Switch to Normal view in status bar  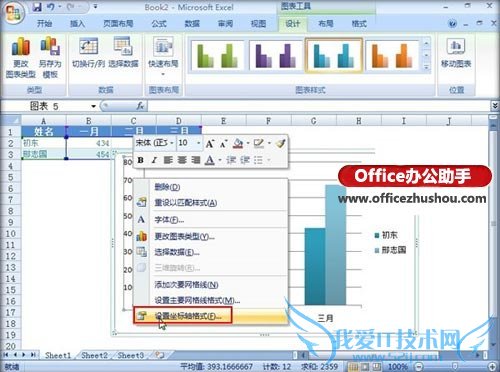click(x=353, y=367)
